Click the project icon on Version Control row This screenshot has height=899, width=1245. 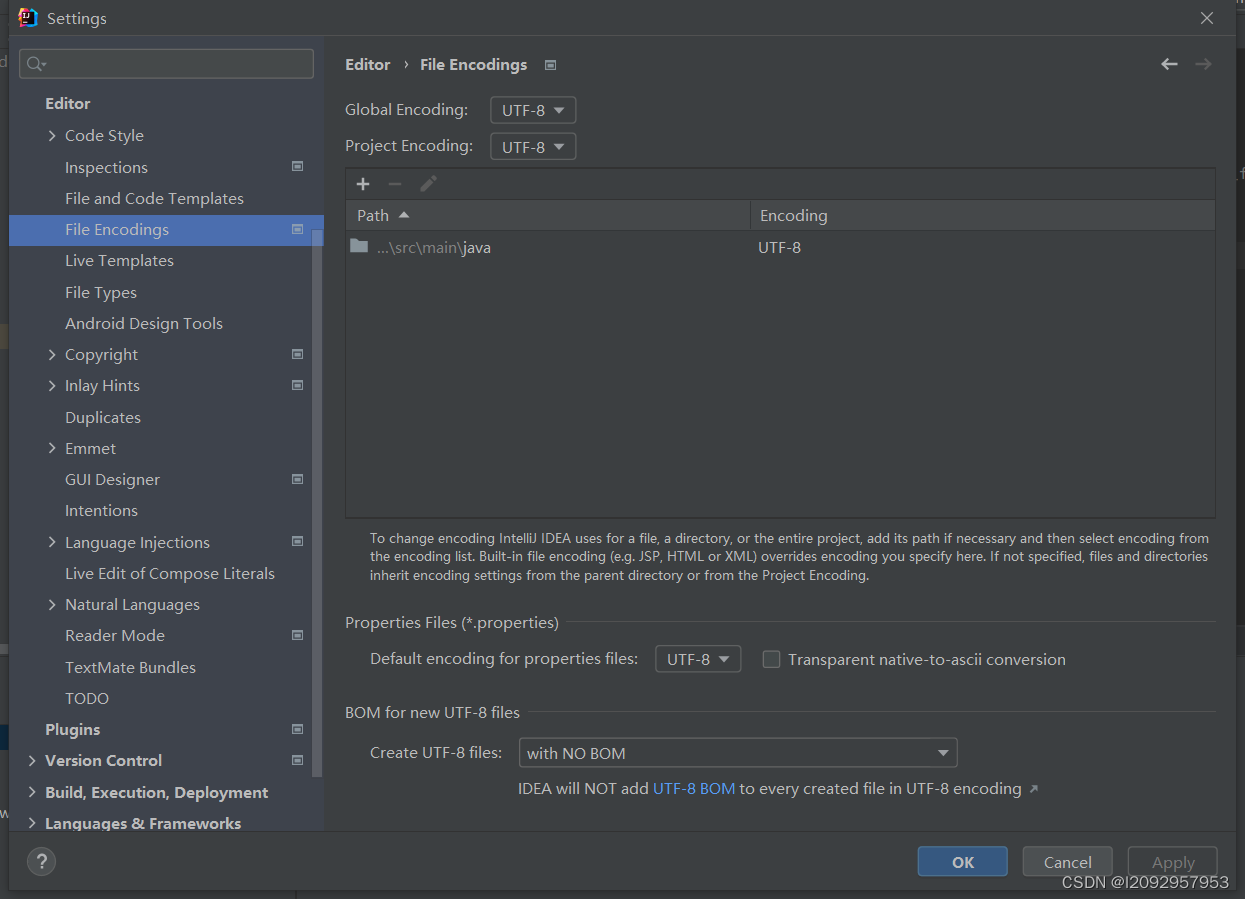297,760
